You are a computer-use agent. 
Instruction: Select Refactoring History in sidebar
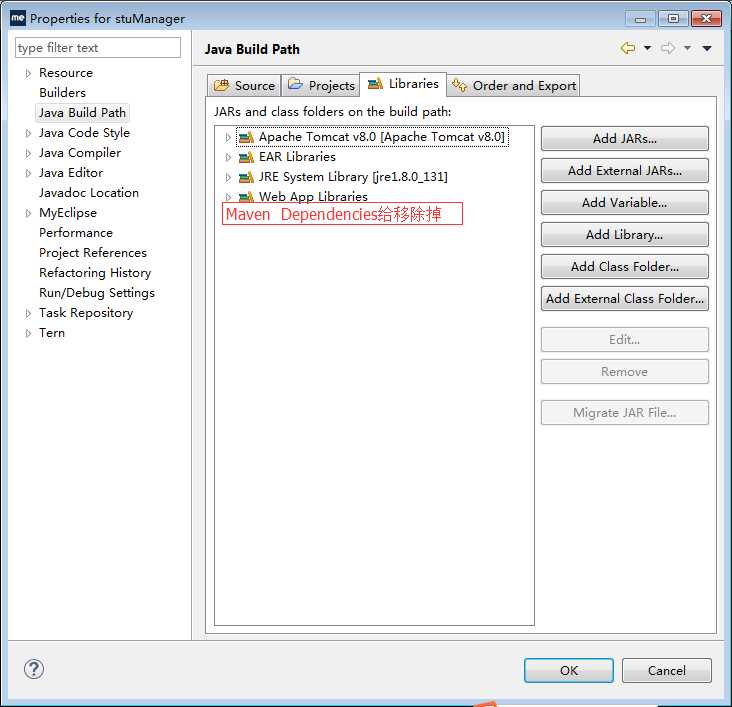(95, 273)
